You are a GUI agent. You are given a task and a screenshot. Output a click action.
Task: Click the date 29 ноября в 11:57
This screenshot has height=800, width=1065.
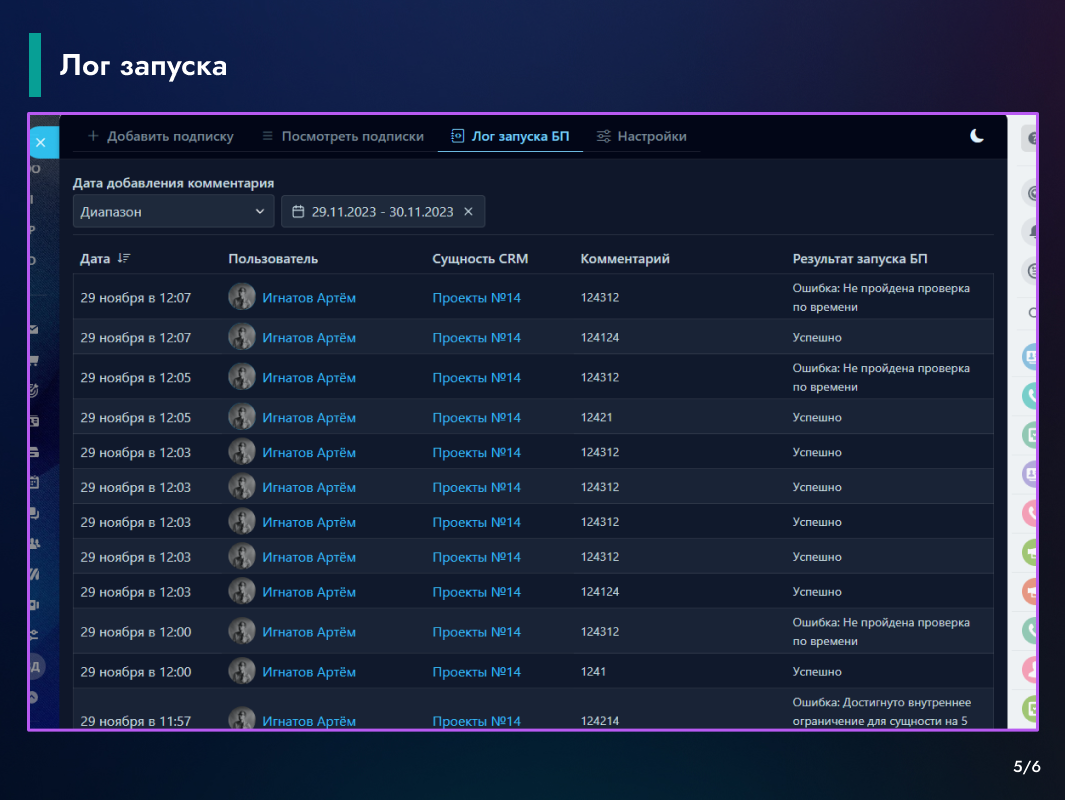click(x=135, y=721)
